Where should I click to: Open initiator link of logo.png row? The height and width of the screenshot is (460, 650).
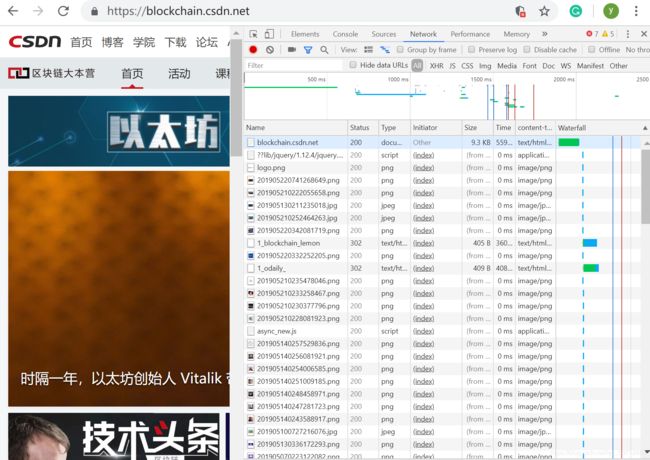click(x=423, y=168)
